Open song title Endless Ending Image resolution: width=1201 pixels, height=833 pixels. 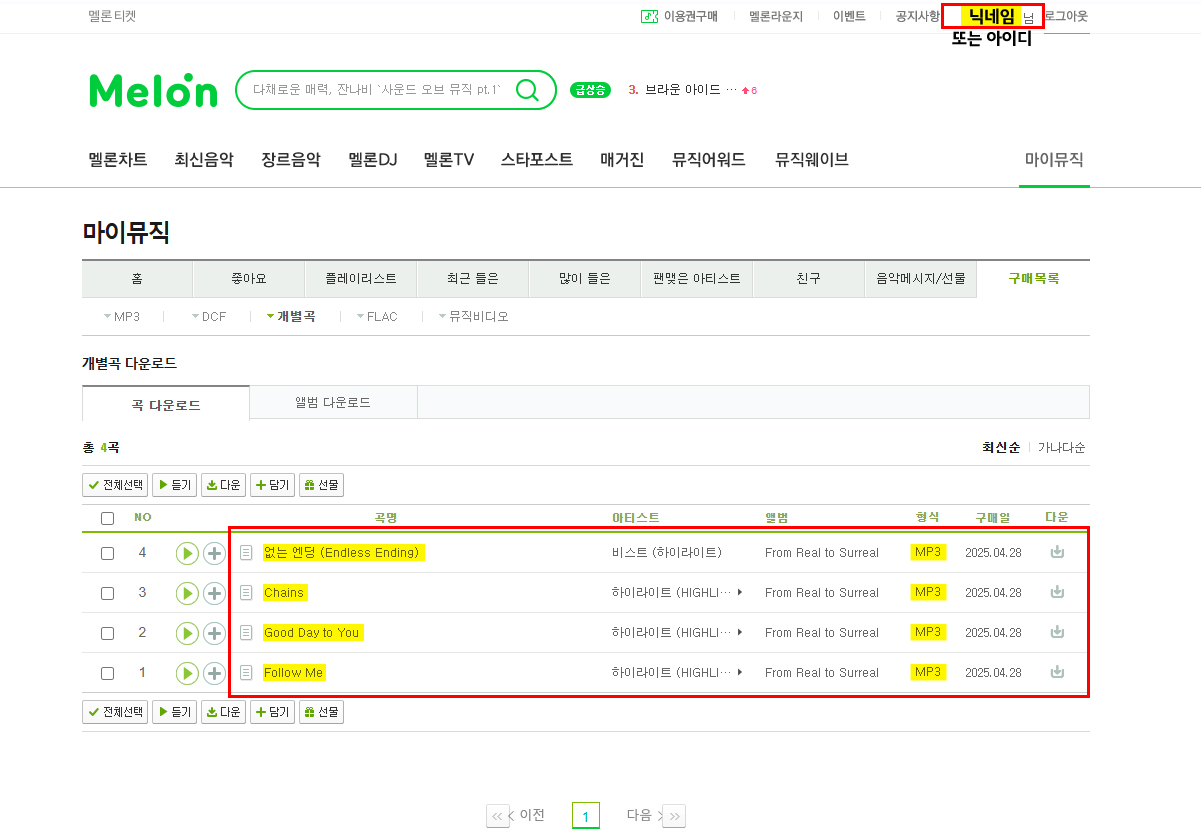point(342,553)
